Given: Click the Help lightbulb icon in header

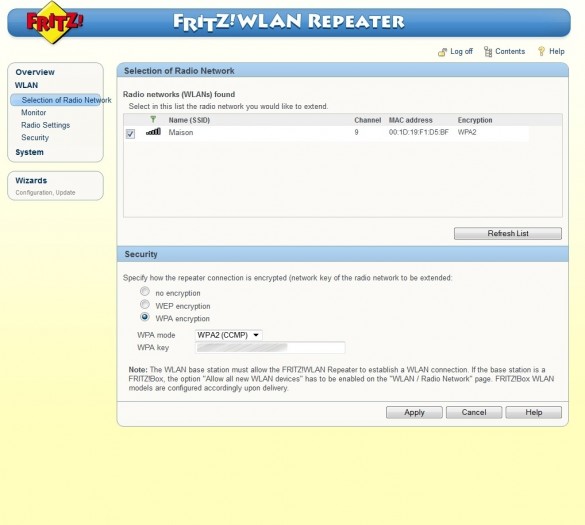Looking at the screenshot, I should click(x=541, y=51).
